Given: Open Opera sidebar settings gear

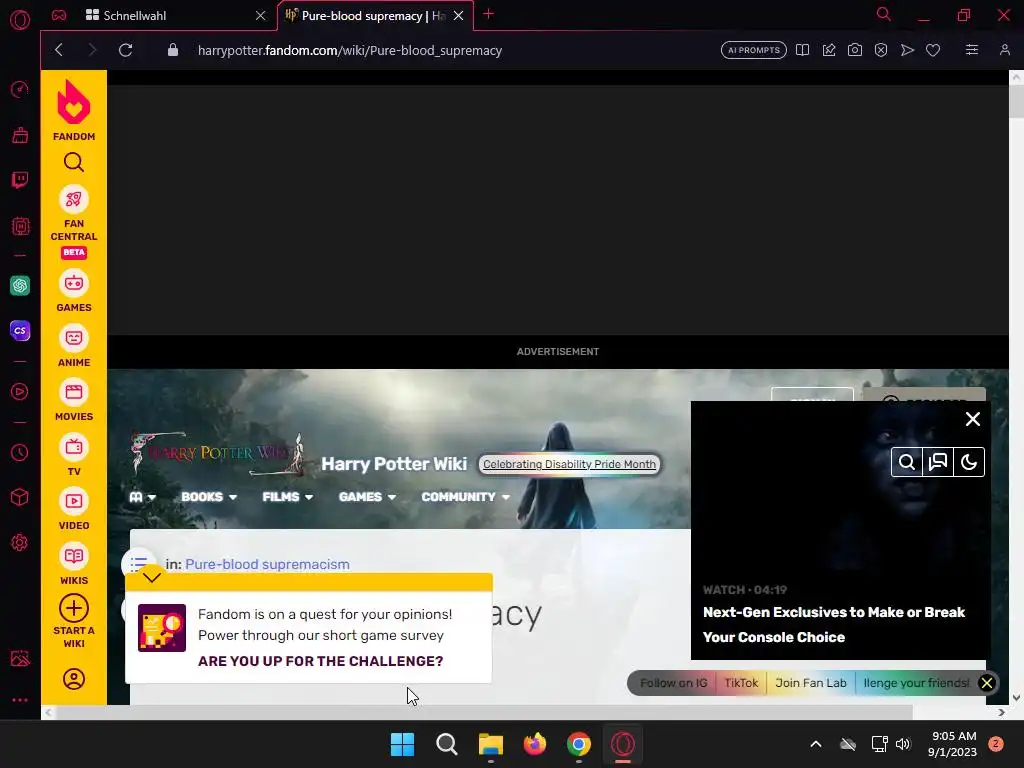Looking at the screenshot, I should point(20,543).
